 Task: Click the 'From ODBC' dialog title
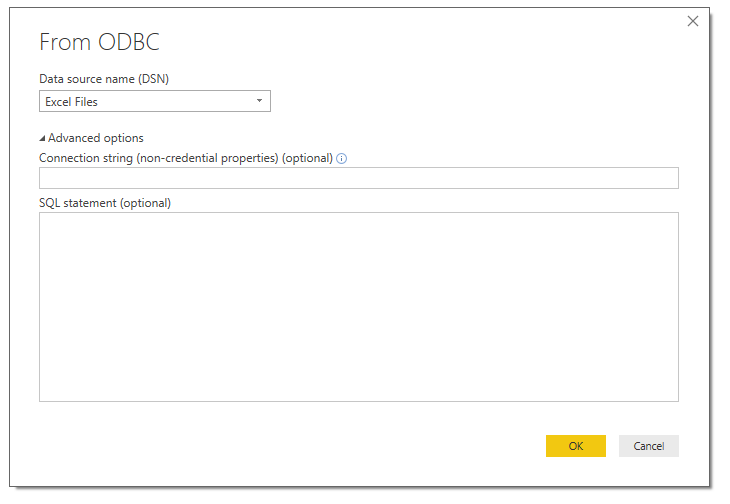pos(99,42)
